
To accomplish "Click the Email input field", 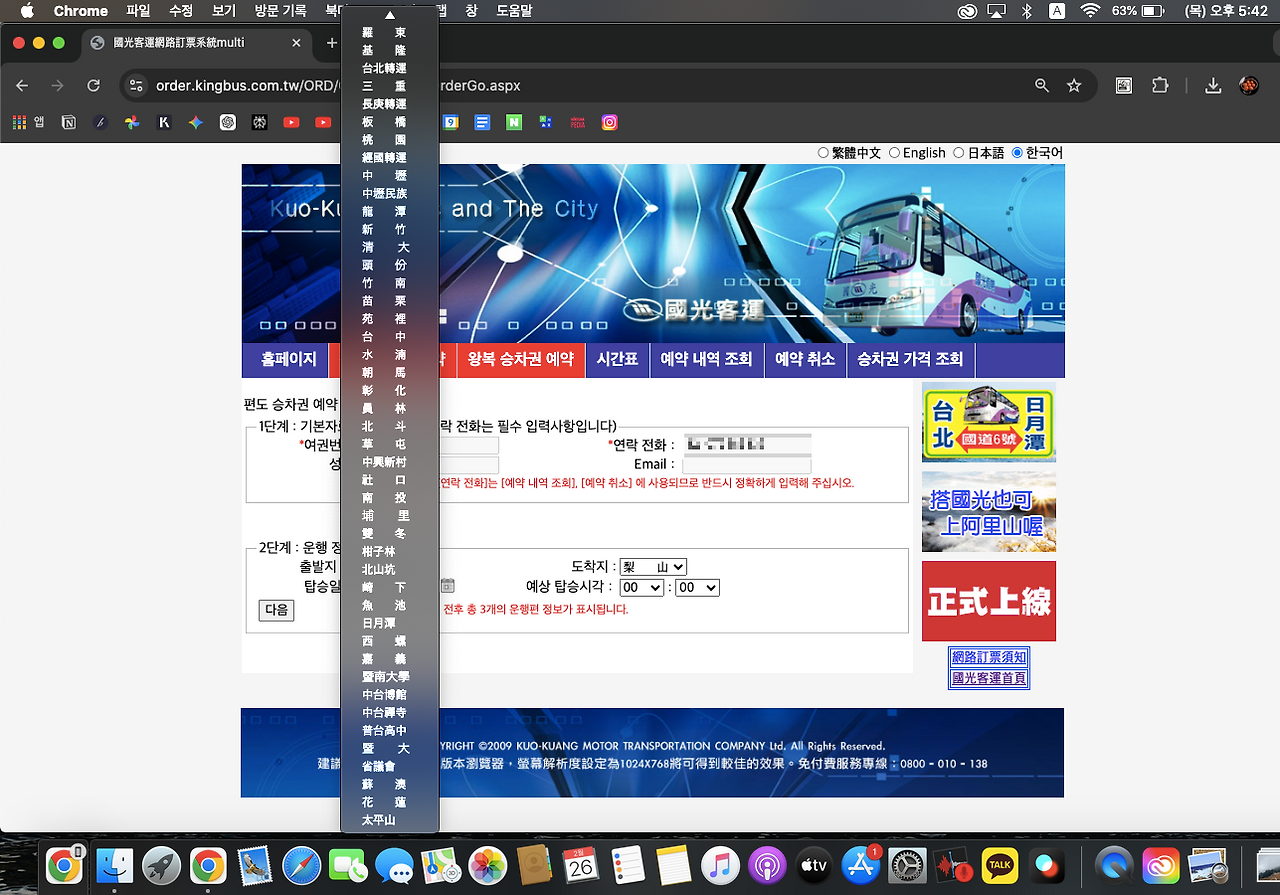I will 747,465.
